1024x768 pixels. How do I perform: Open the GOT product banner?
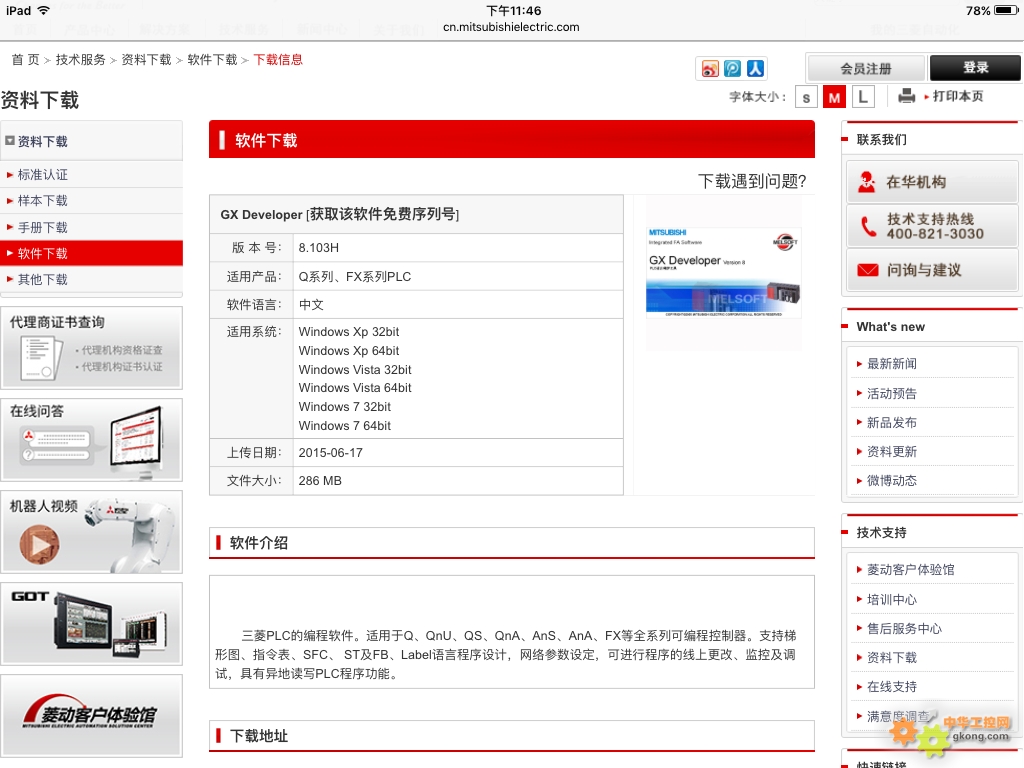pos(91,624)
